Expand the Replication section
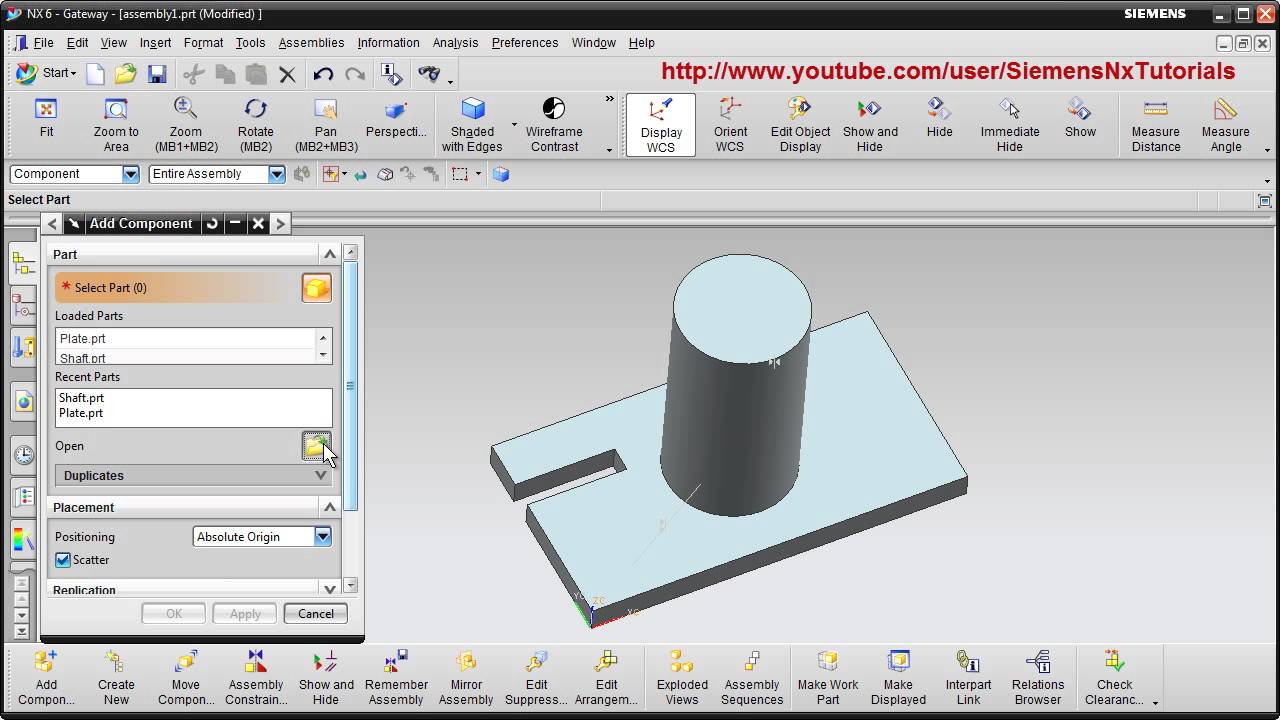 pos(330,589)
